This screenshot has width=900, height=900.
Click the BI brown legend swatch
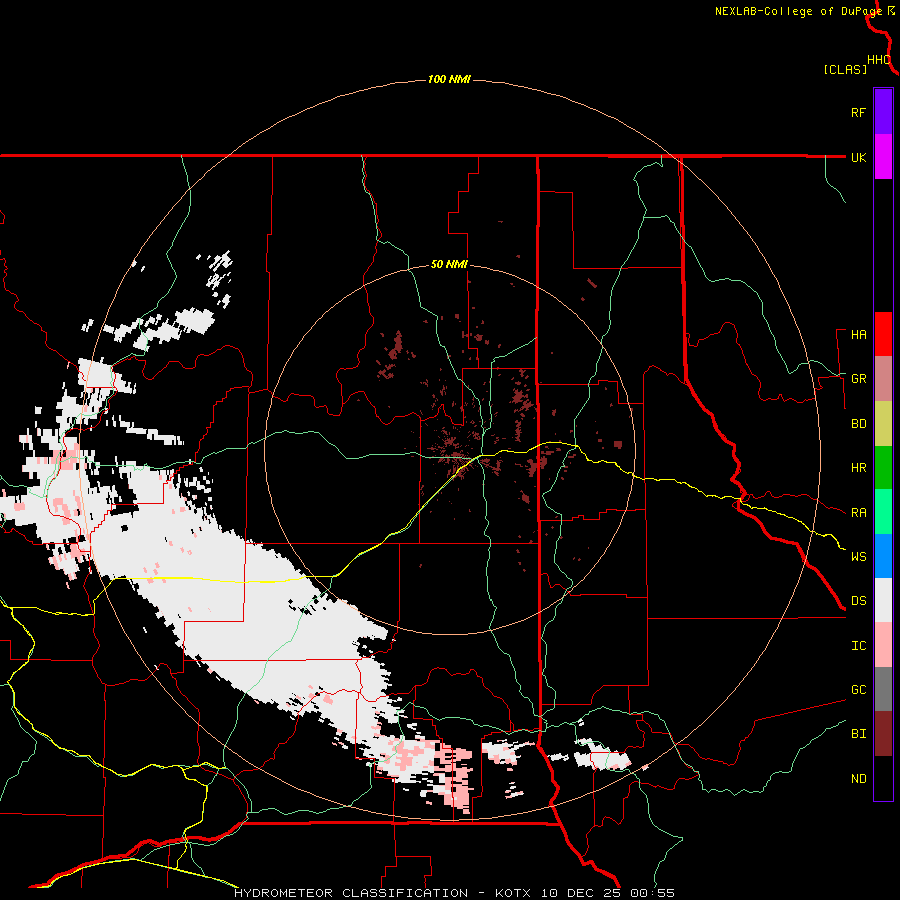[883, 734]
